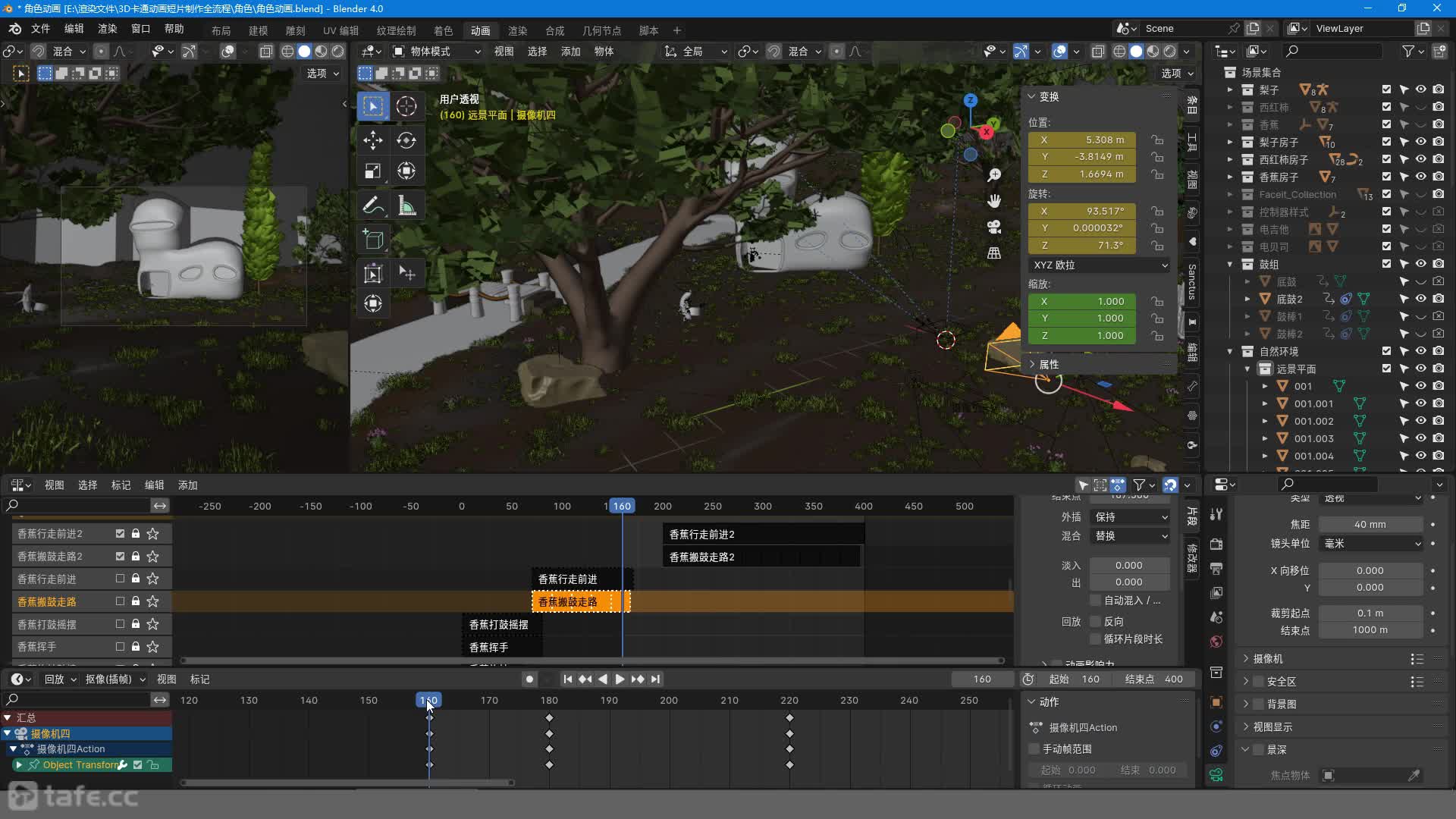Viewport: 1456px width, 819px height.
Task: Open the 混合 替换 dropdown
Action: (1130, 536)
